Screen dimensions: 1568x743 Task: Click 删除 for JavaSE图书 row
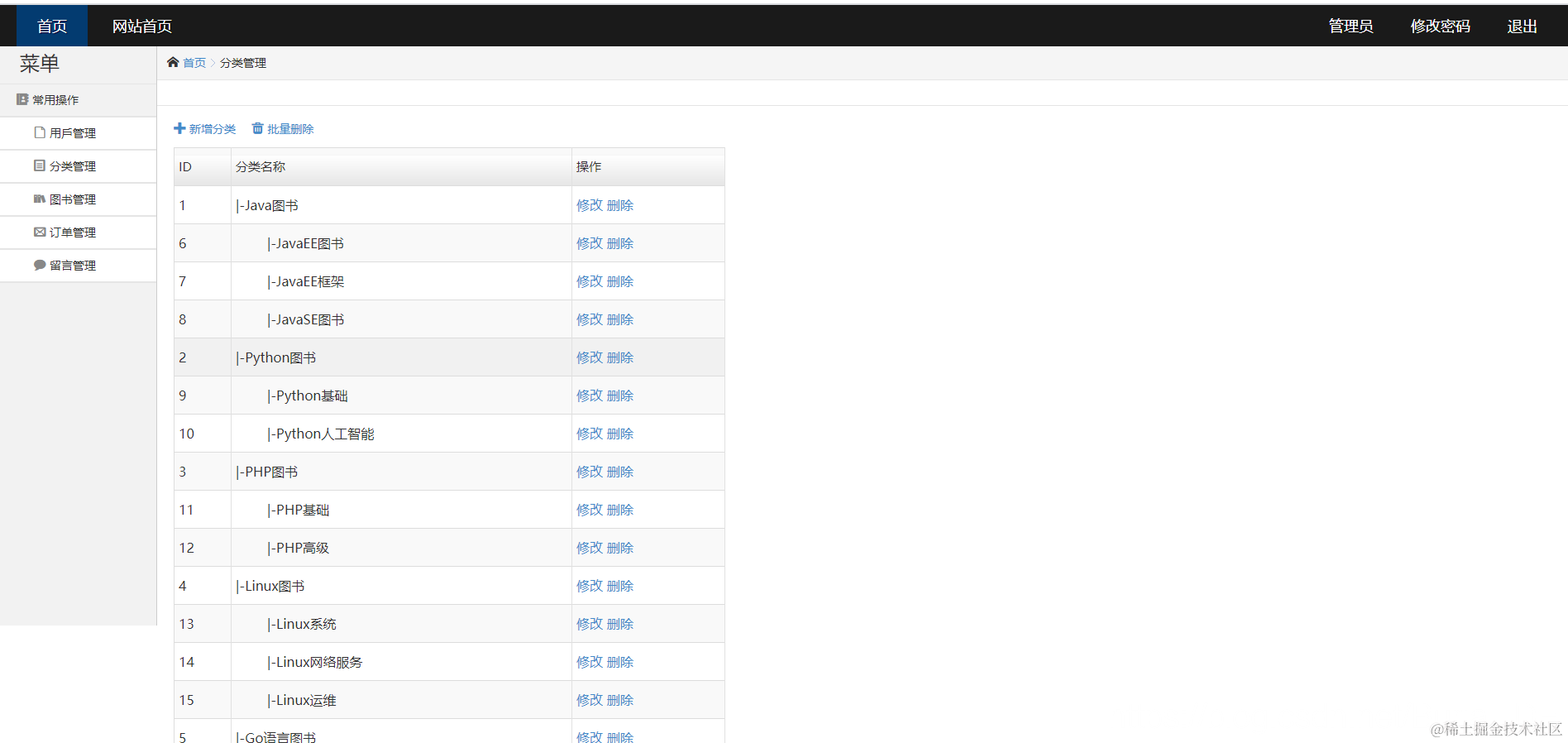point(620,319)
